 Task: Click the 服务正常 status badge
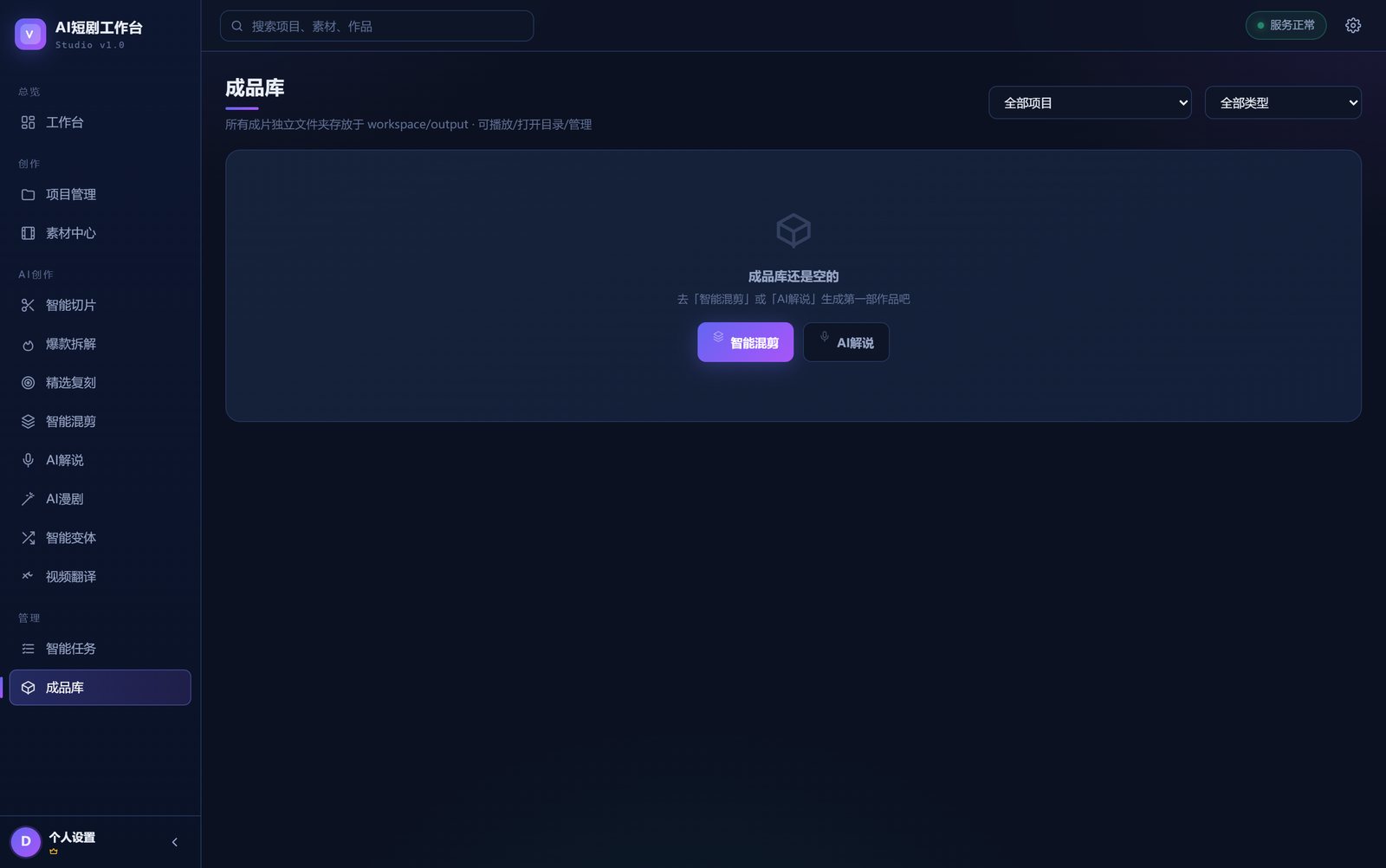tap(1286, 25)
